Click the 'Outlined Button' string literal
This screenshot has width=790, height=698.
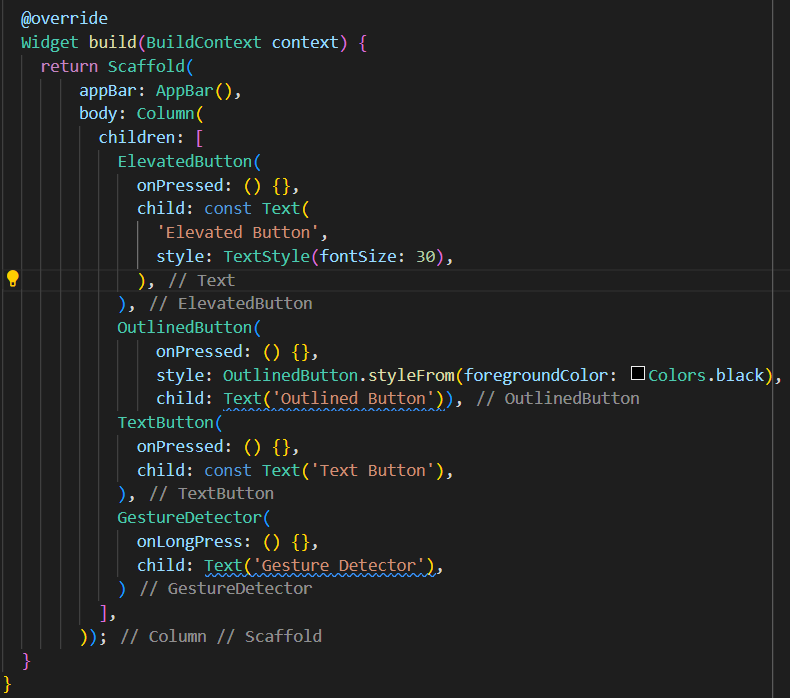click(x=357, y=399)
